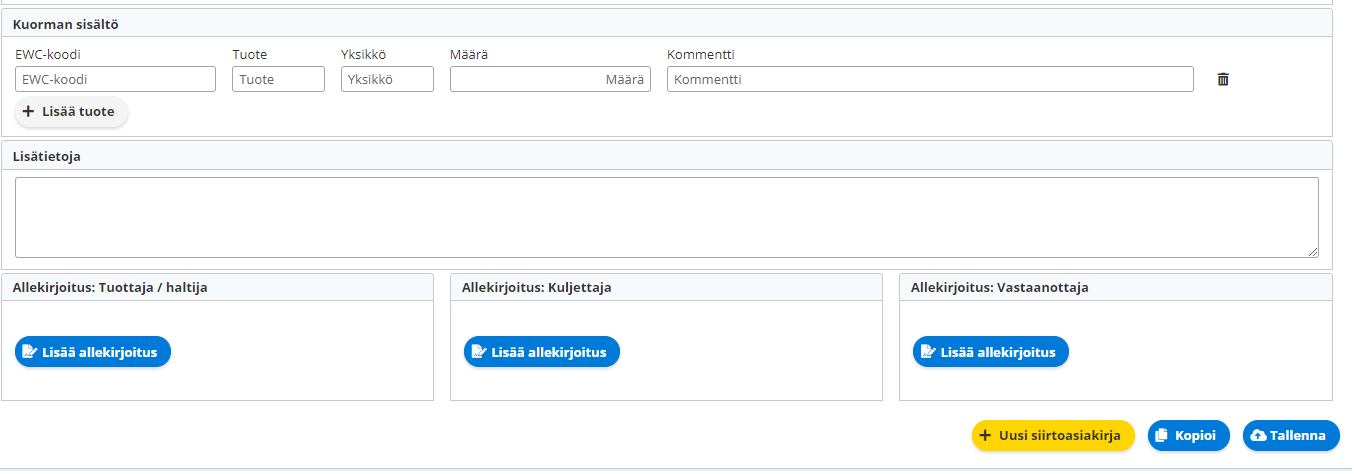Click into the Tuote field
The image size is (1354, 474).
[x=278, y=79]
